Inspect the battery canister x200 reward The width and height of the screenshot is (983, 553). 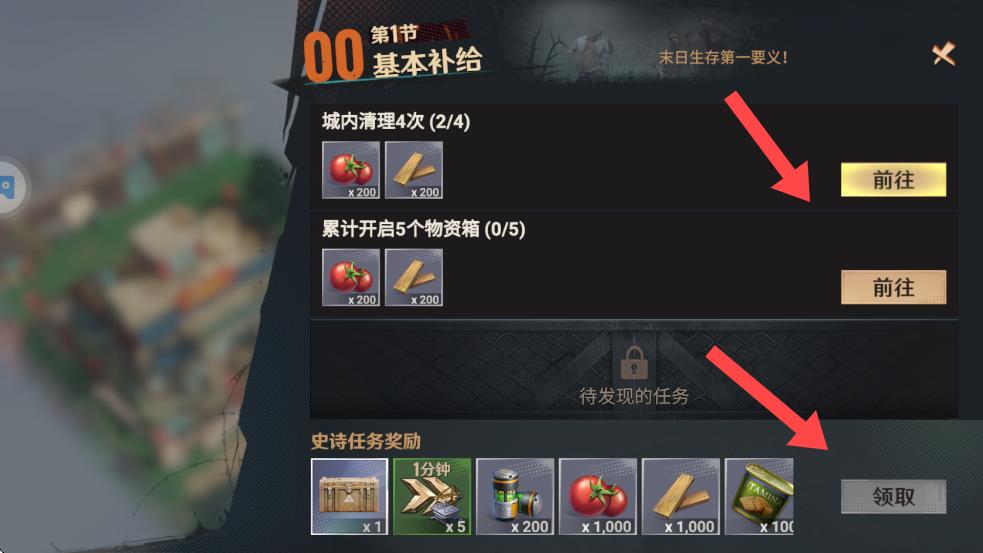pyautogui.click(x=515, y=497)
